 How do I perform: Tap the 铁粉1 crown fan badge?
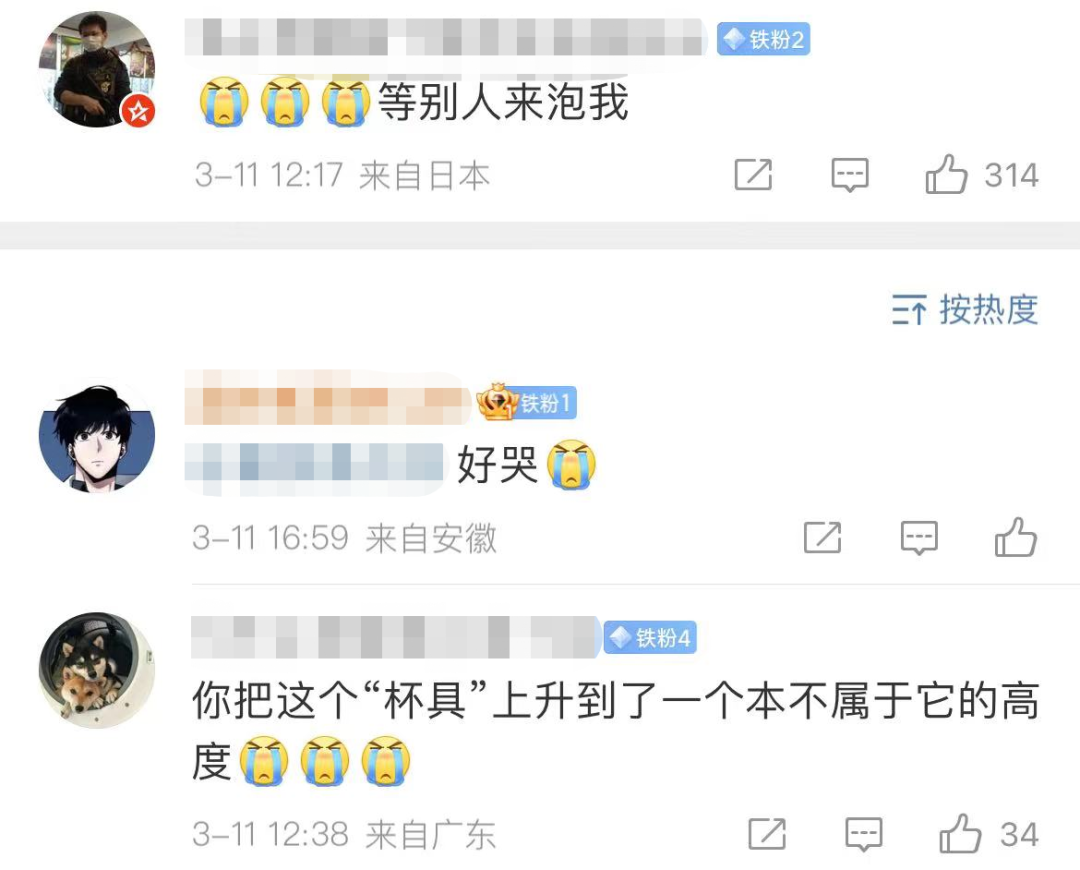pyautogui.click(x=527, y=402)
